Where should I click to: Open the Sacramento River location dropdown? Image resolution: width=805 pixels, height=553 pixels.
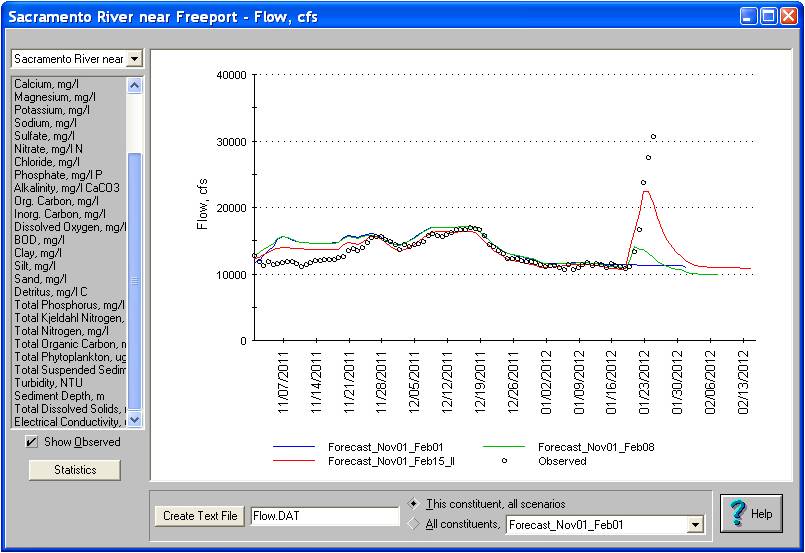click(134, 59)
